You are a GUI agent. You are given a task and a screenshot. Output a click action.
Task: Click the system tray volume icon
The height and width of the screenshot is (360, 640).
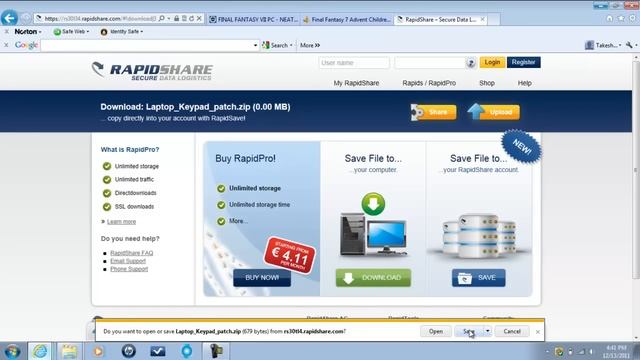tap(591, 351)
